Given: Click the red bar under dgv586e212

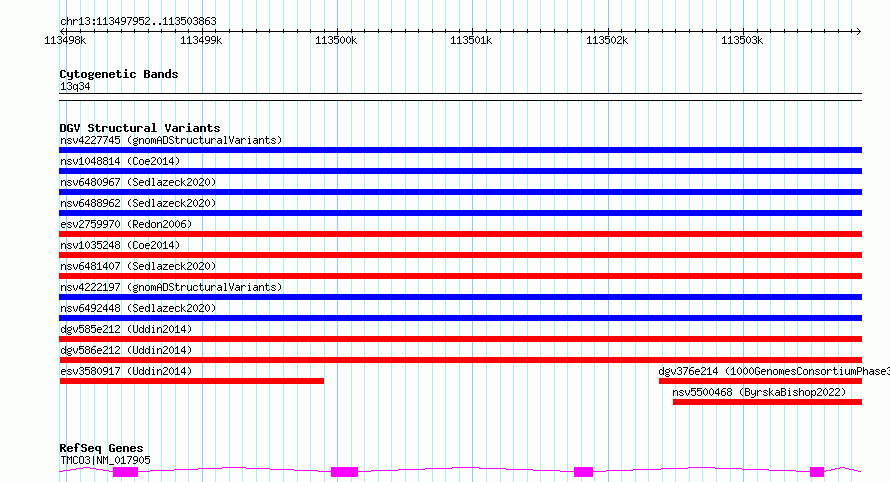Looking at the screenshot, I should coord(460,360).
